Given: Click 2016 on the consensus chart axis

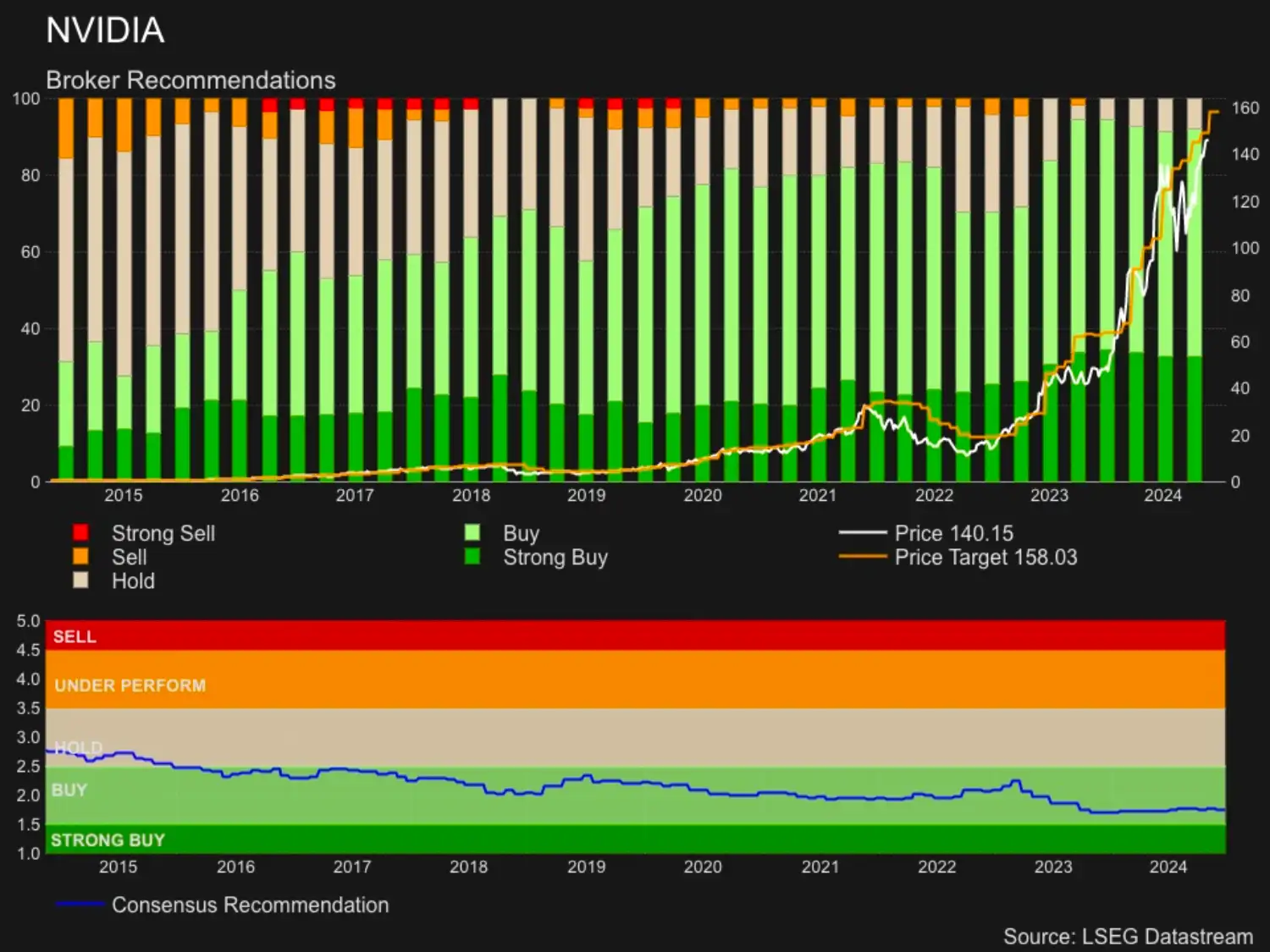Looking at the screenshot, I should click(235, 867).
